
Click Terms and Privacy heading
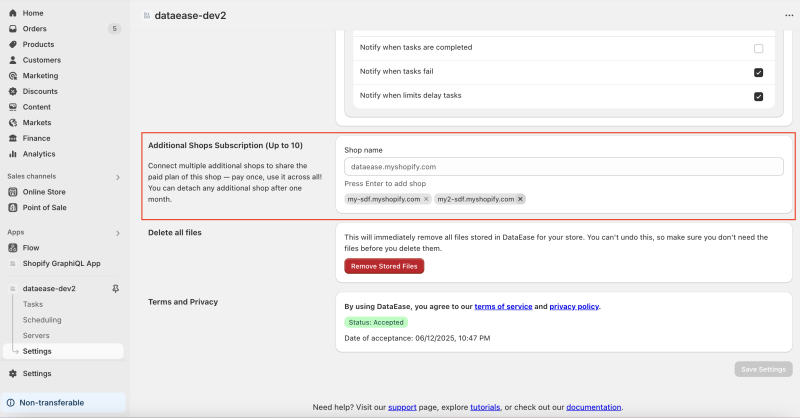pos(183,302)
